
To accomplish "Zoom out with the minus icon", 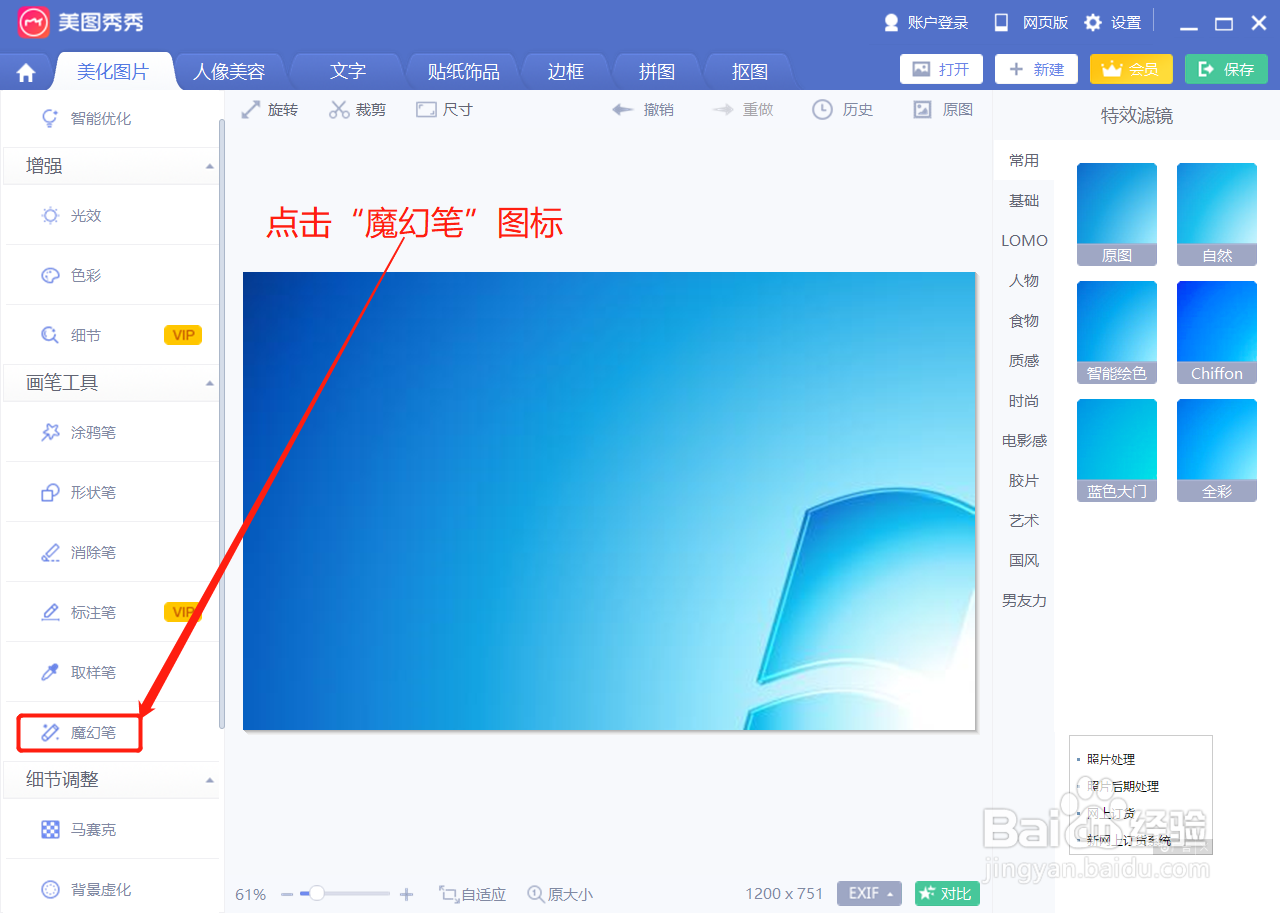I will coord(287,894).
